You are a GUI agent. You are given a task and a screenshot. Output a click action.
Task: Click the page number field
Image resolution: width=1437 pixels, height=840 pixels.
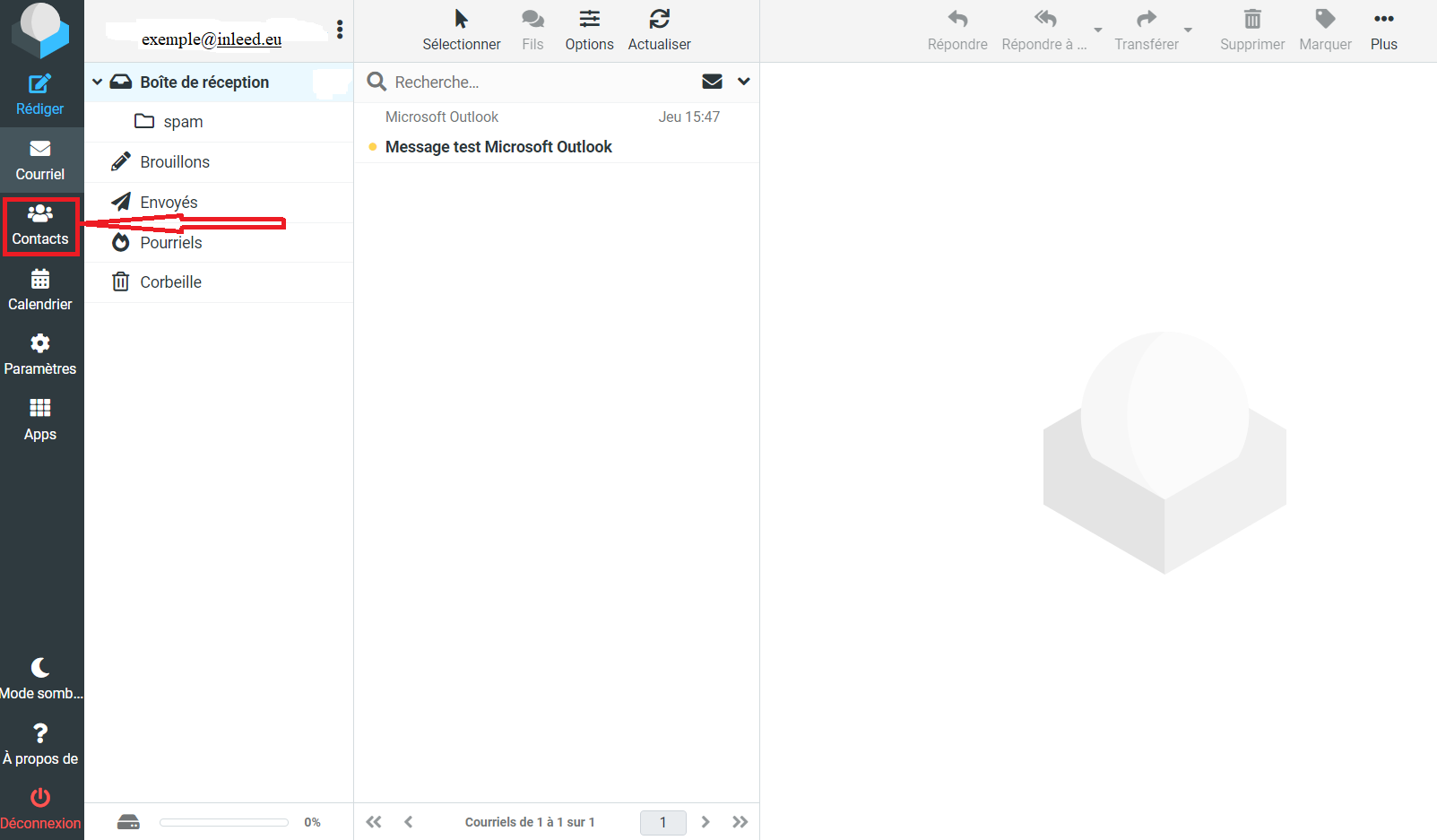[x=663, y=822]
